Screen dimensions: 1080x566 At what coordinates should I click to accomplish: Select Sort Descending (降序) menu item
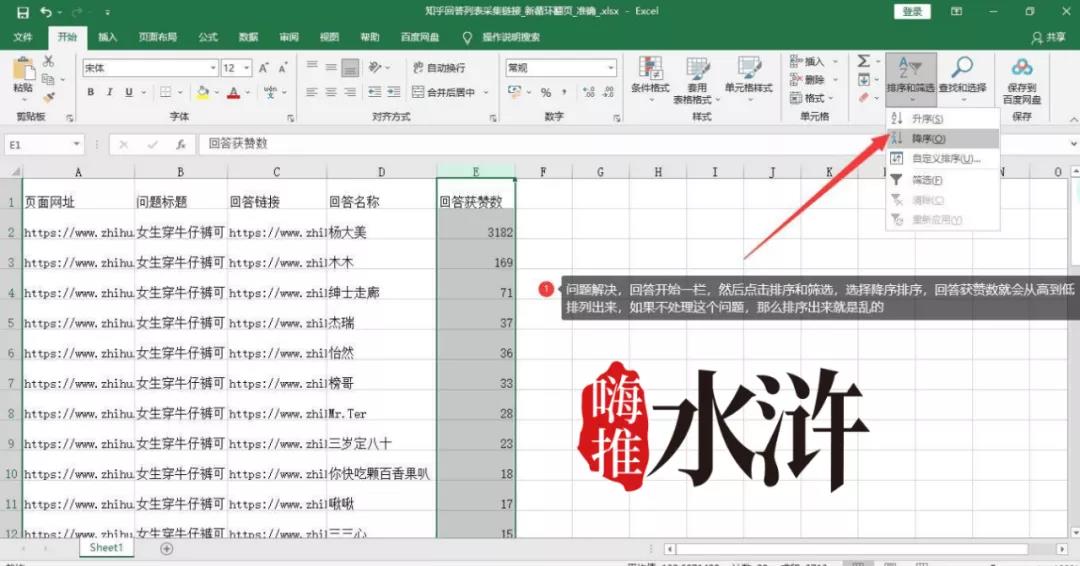943,139
